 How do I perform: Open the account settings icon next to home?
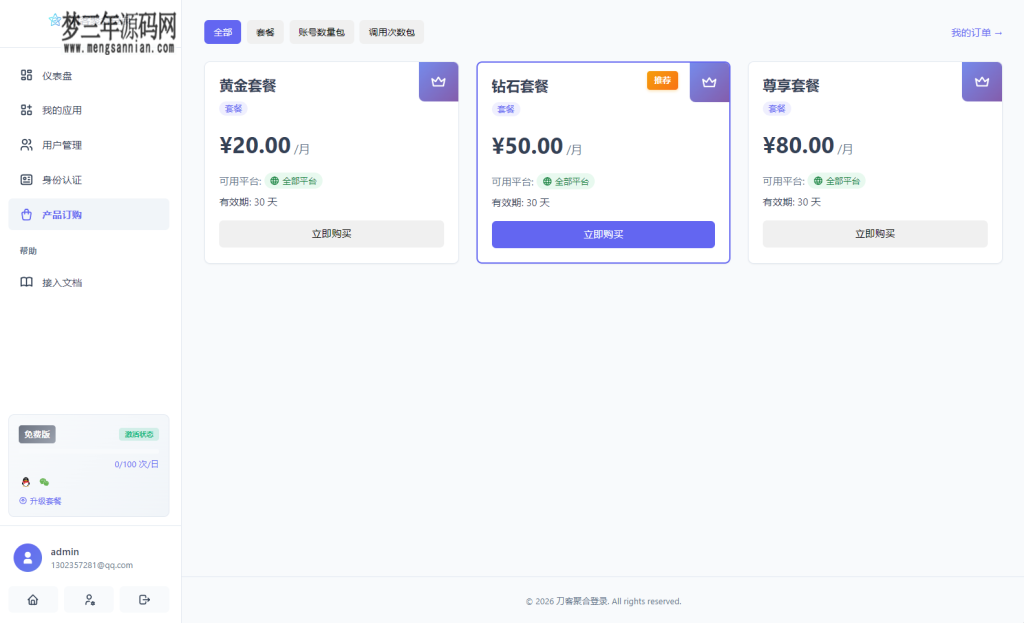[88, 598]
